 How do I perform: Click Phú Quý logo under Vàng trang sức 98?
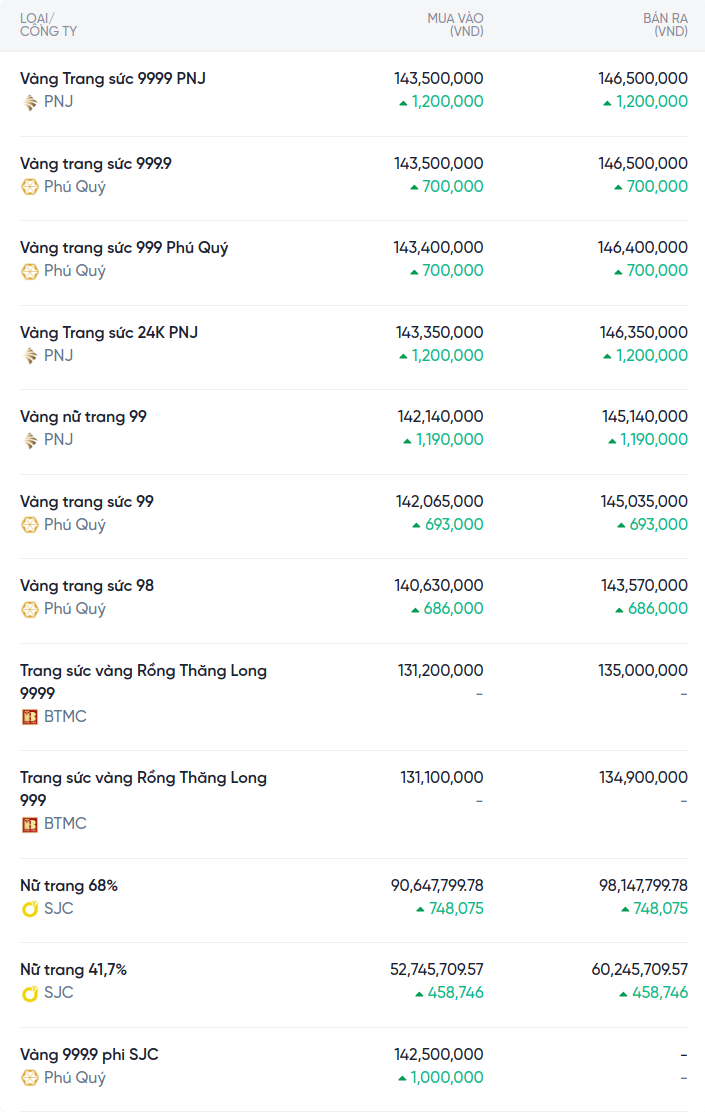point(30,609)
